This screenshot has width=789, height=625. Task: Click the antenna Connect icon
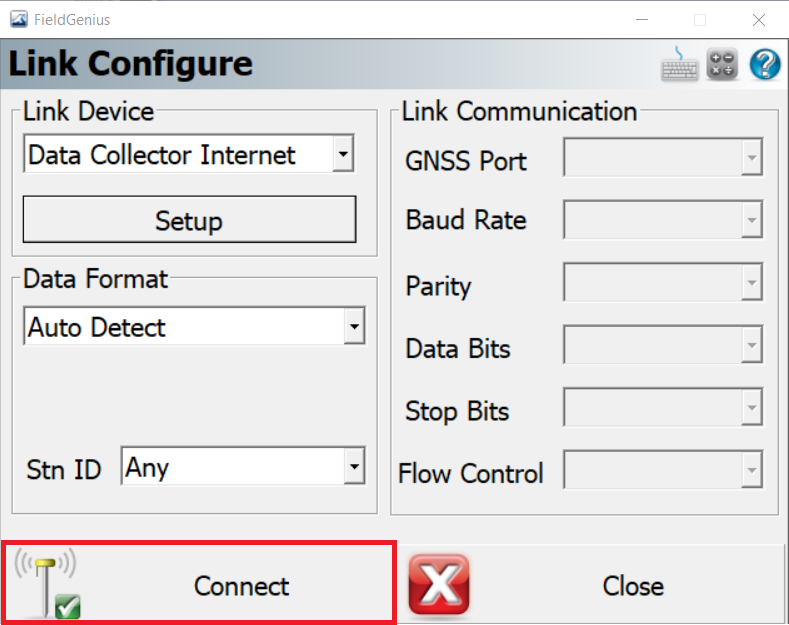click(x=47, y=584)
